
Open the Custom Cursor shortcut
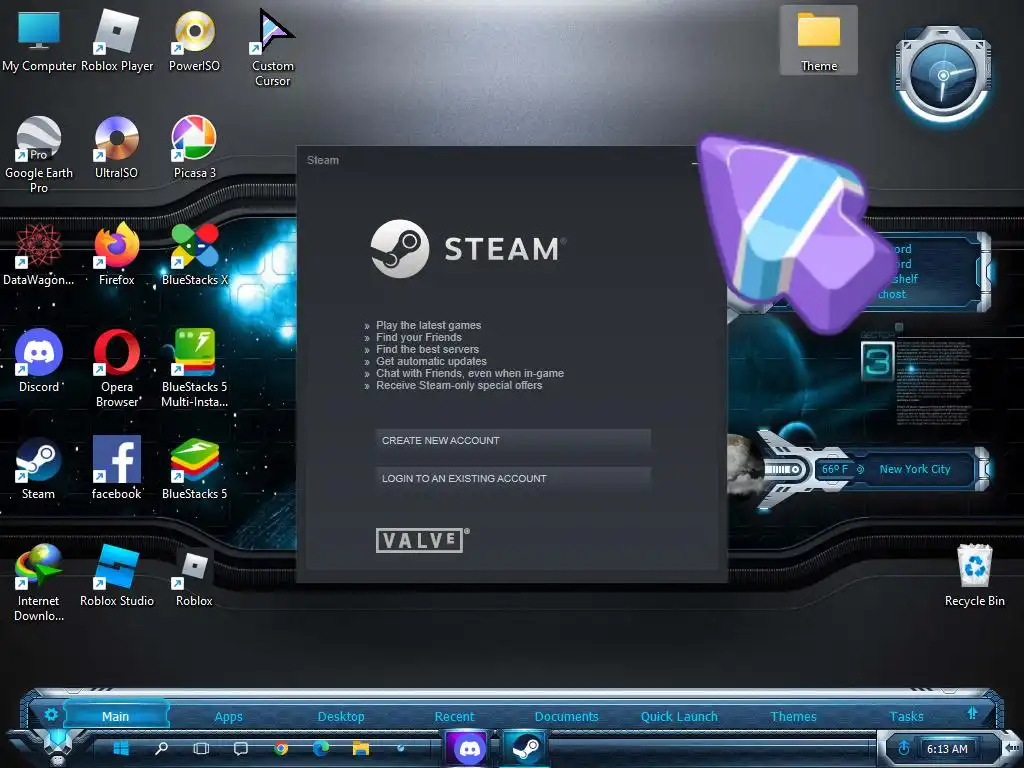click(x=272, y=48)
